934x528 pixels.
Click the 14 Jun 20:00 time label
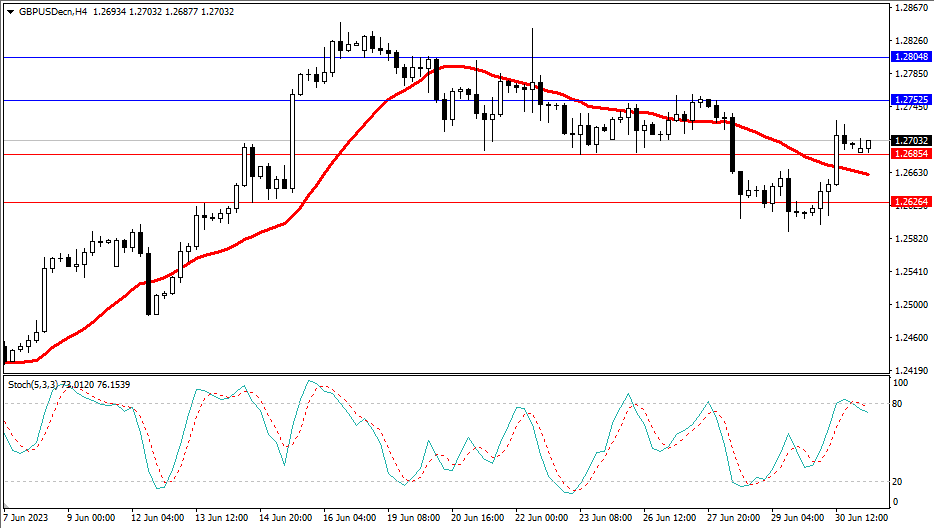click(x=284, y=519)
